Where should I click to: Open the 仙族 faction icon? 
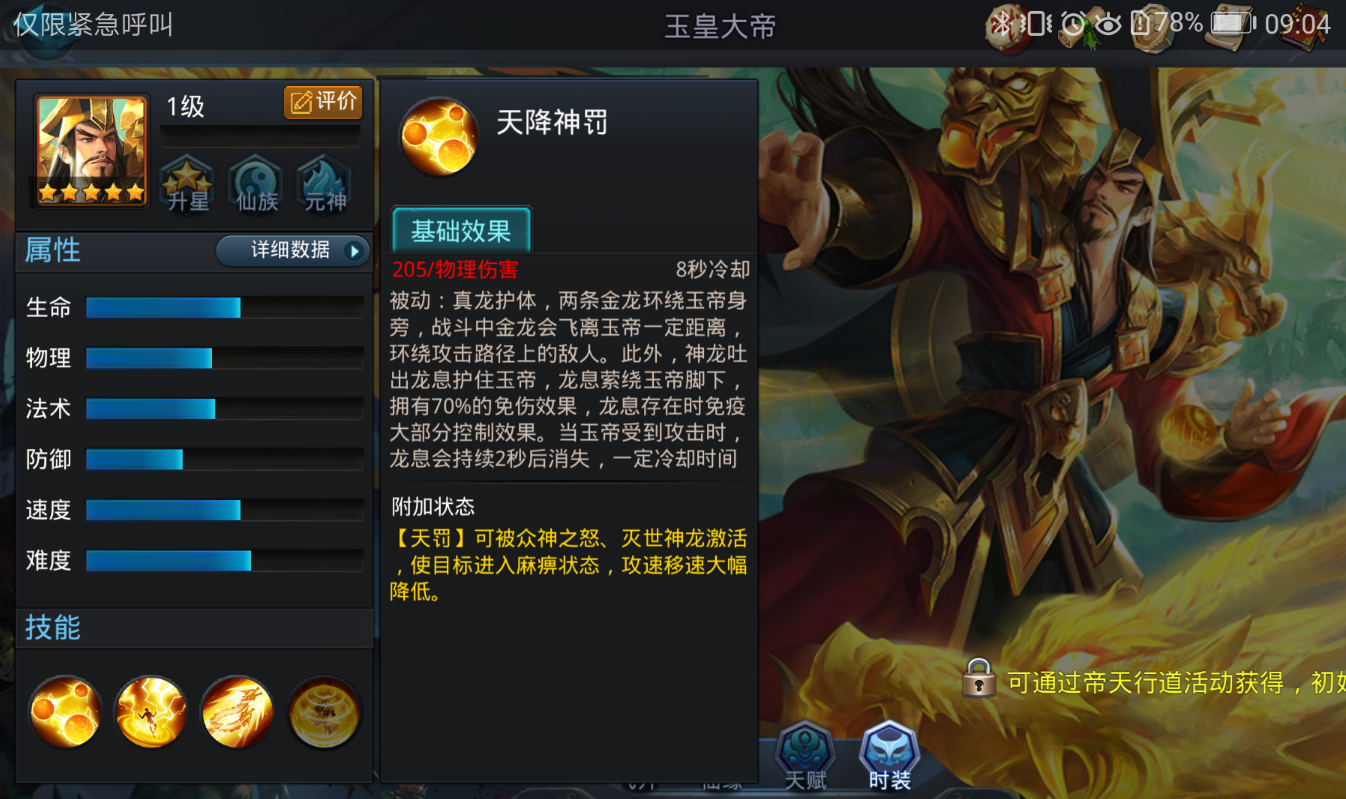pyautogui.click(x=257, y=184)
